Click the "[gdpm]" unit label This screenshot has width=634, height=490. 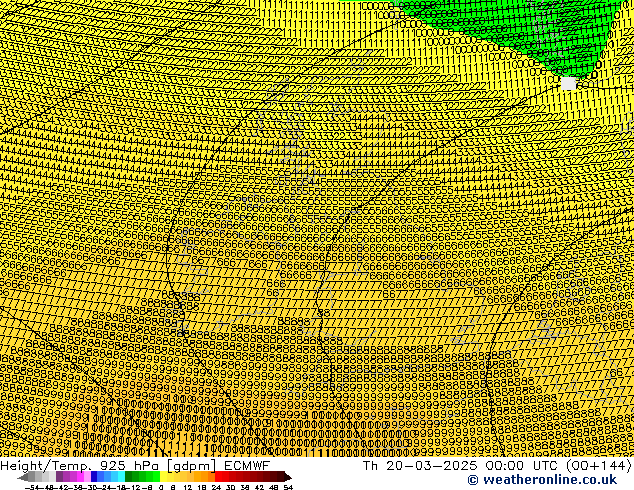coord(189,465)
